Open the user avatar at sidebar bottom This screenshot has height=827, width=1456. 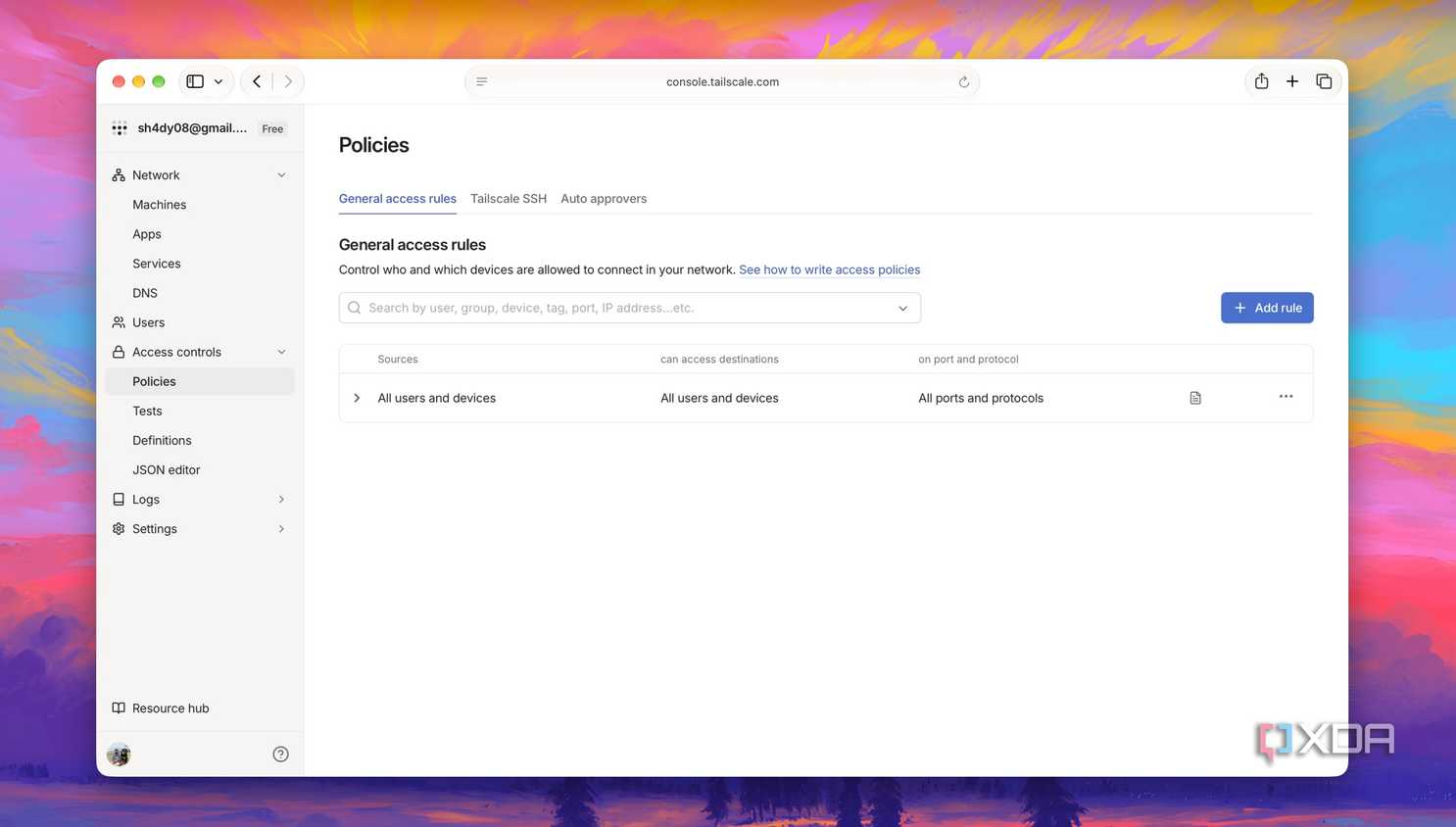tap(119, 754)
